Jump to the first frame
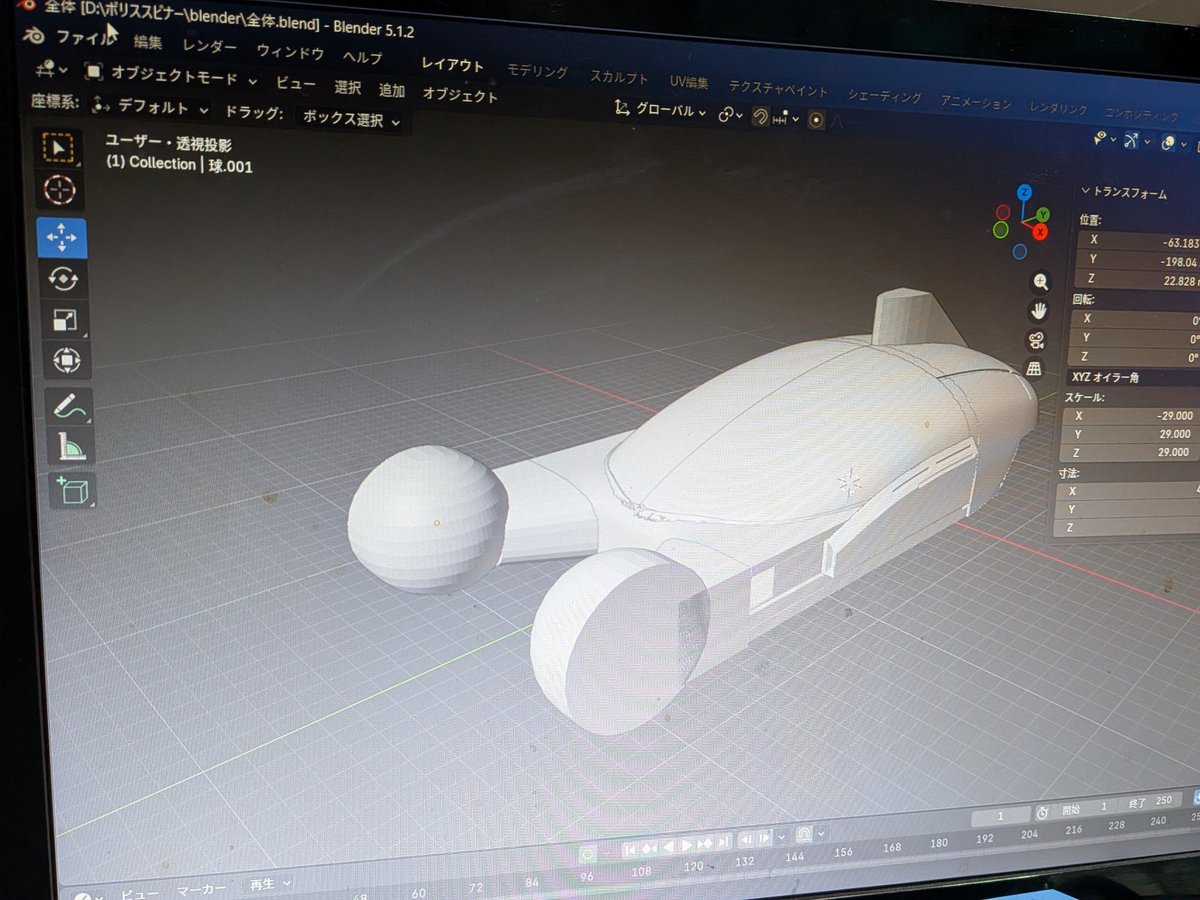 tap(631, 850)
